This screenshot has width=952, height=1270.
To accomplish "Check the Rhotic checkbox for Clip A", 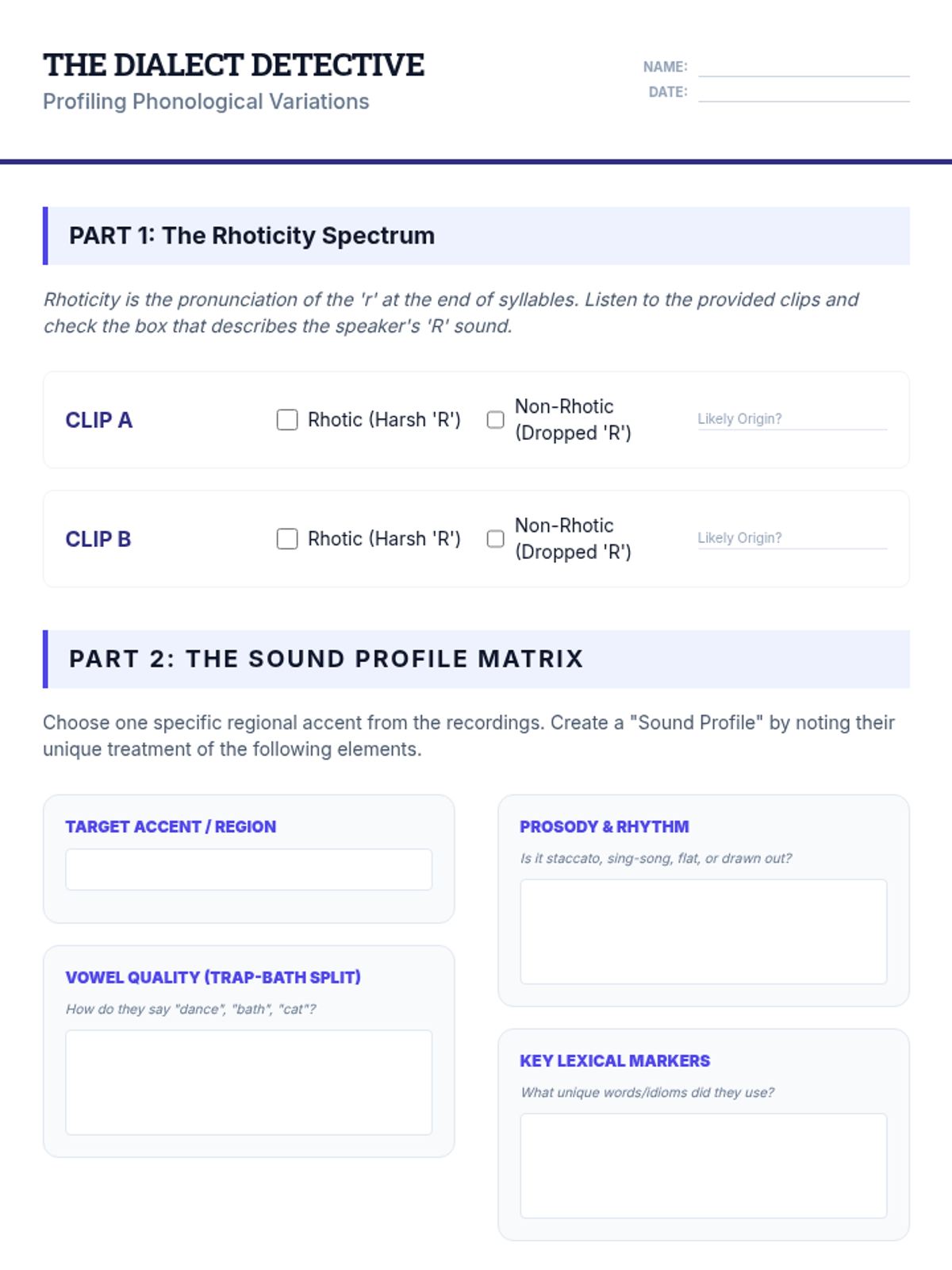I will (287, 420).
